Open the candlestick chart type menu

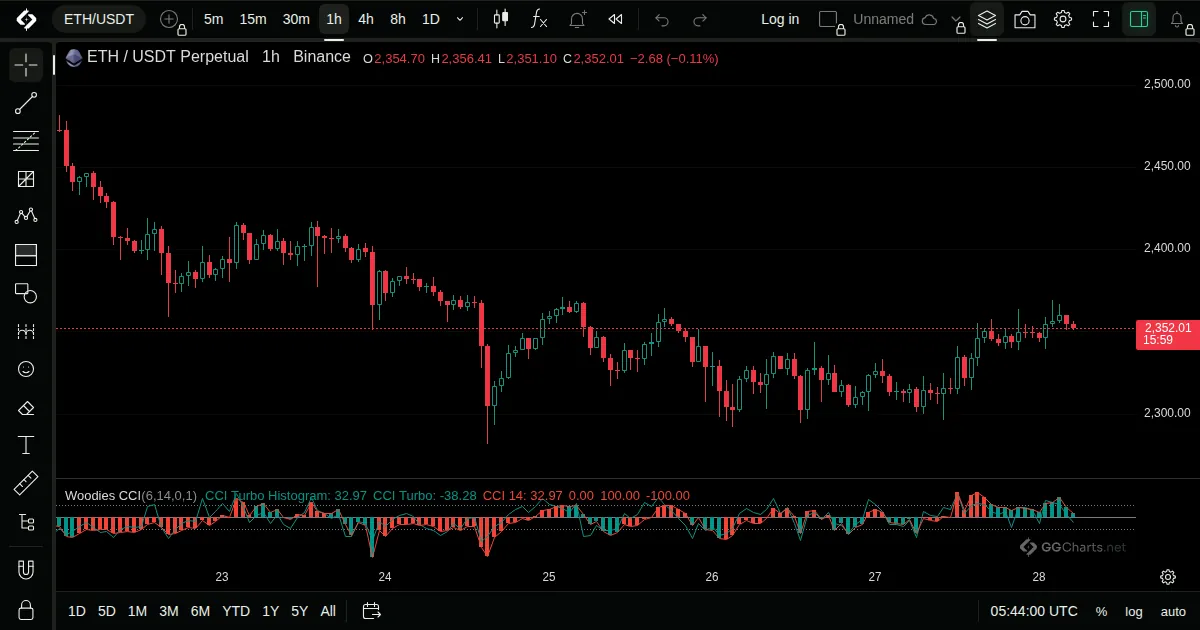click(501, 19)
